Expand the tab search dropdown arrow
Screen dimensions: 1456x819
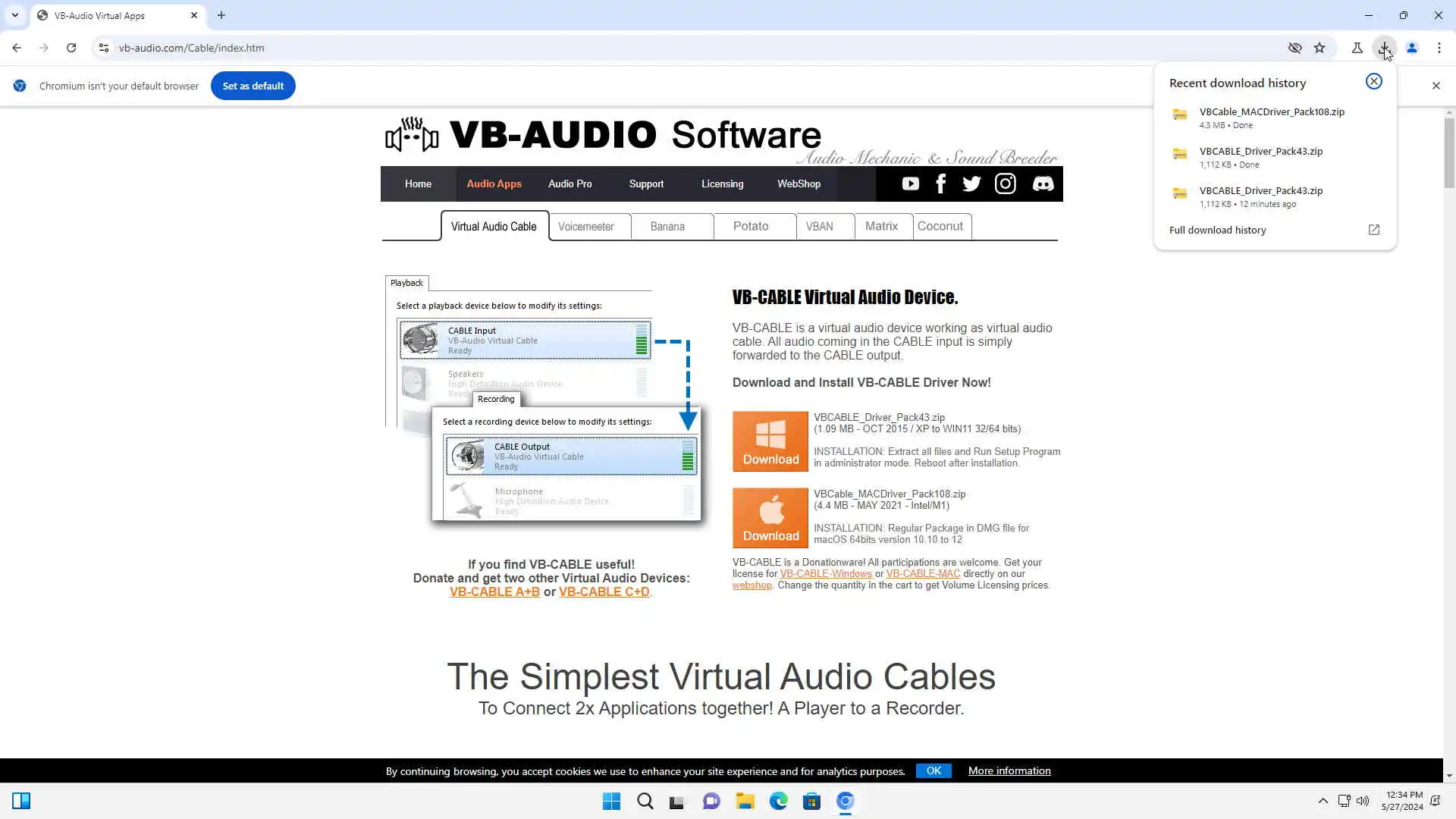pos(15,15)
